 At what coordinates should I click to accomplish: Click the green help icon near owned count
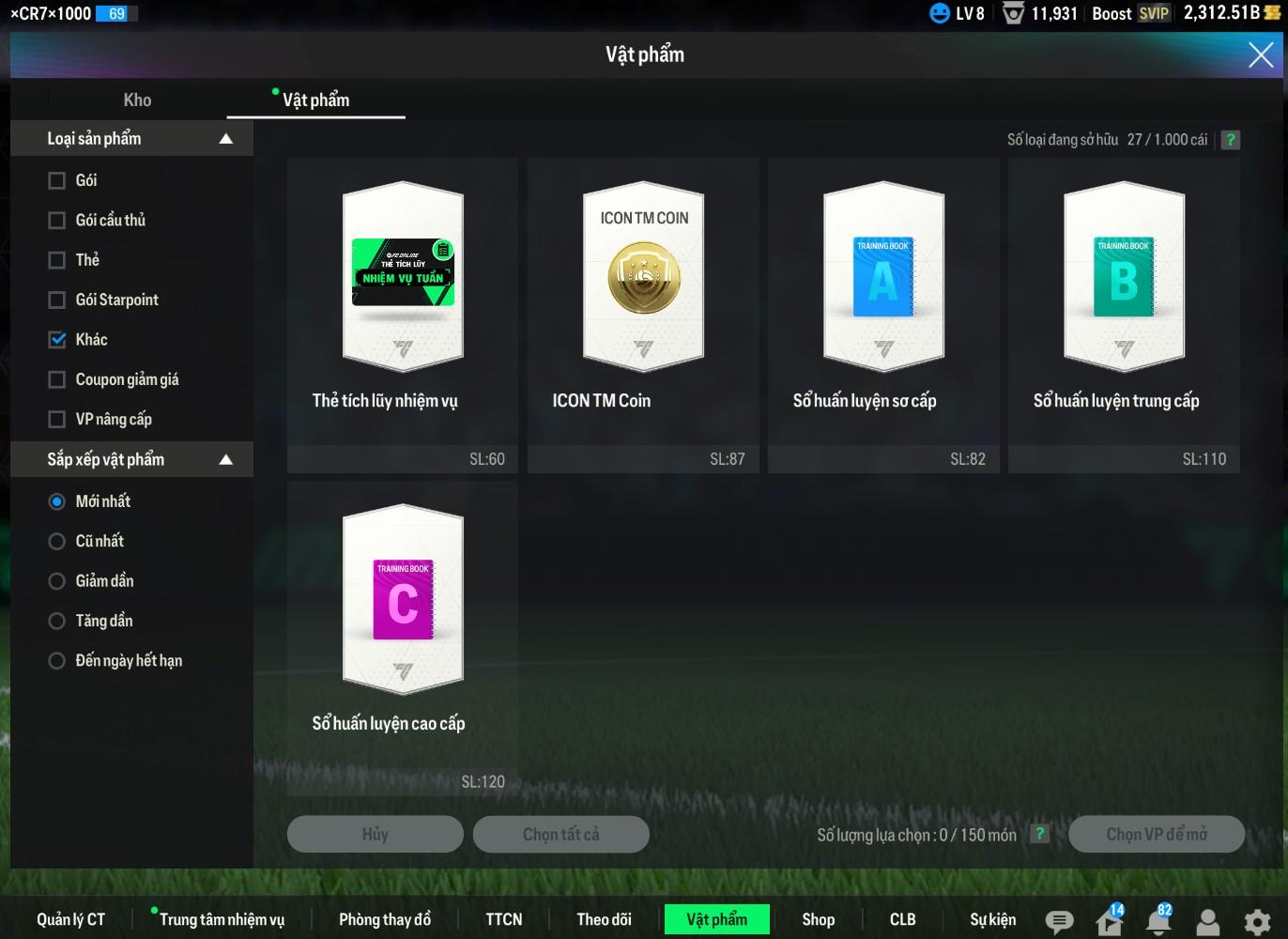coord(1230,140)
